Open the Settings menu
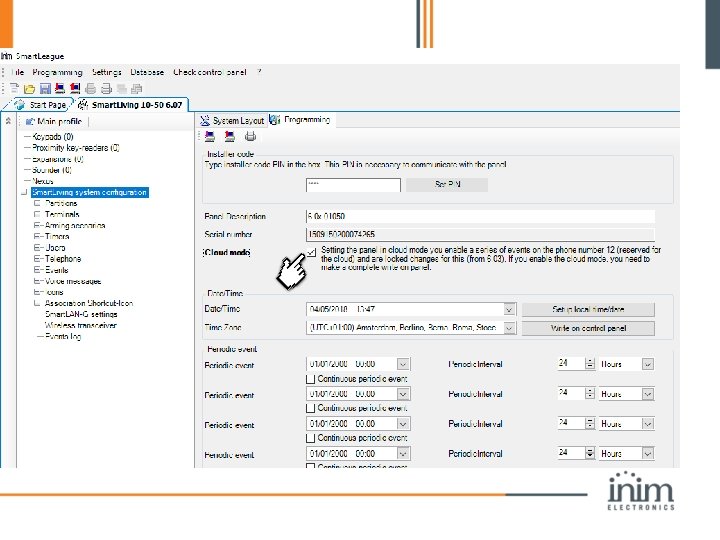This screenshot has height=540, width=720. click(x=107, y=72)
